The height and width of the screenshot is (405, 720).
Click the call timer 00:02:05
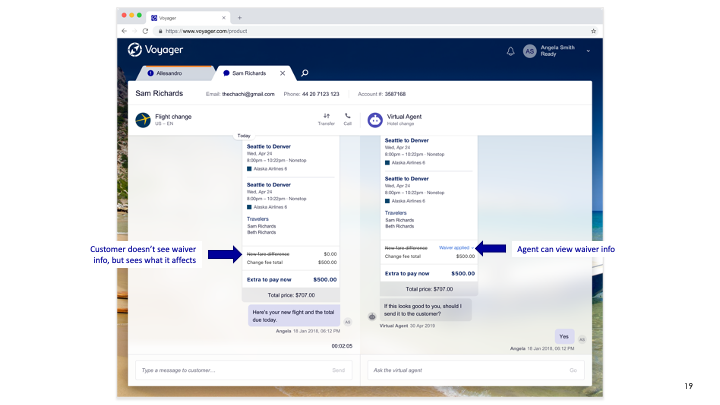click(342, 346)
